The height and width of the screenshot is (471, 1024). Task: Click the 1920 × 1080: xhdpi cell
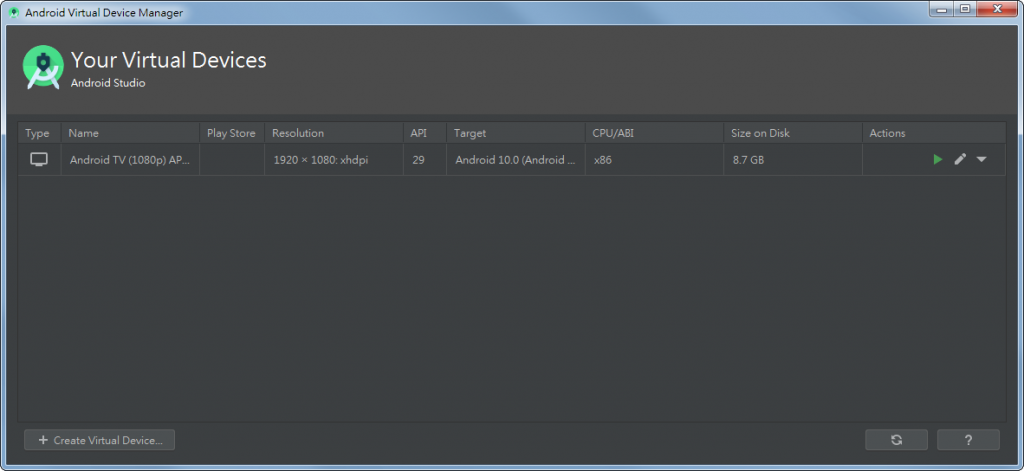tap(334, 159)
